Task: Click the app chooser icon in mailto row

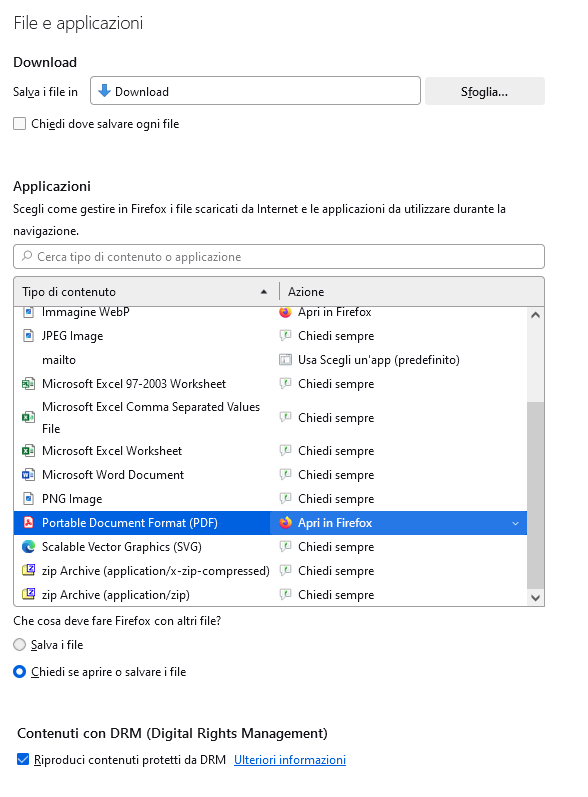Action: click(286, 360)
